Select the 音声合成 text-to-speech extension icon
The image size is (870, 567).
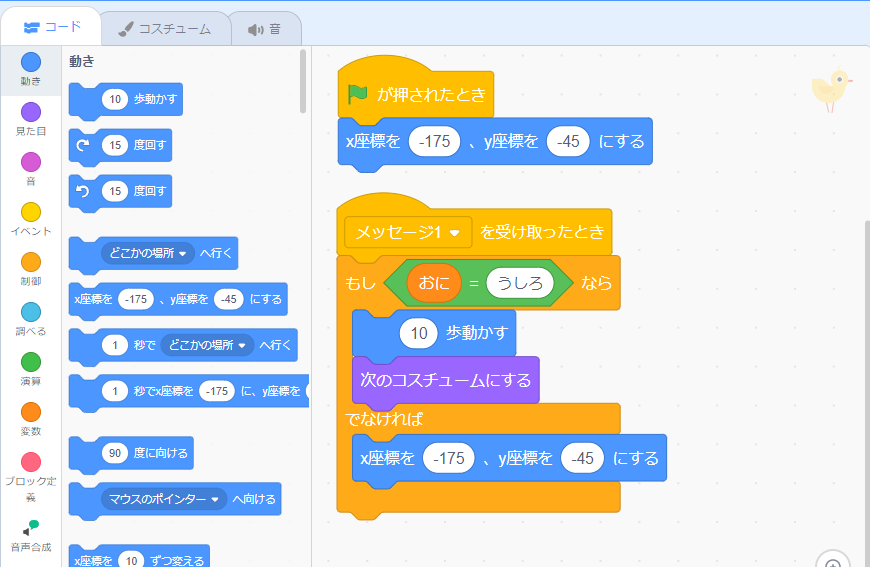point(31,528)
